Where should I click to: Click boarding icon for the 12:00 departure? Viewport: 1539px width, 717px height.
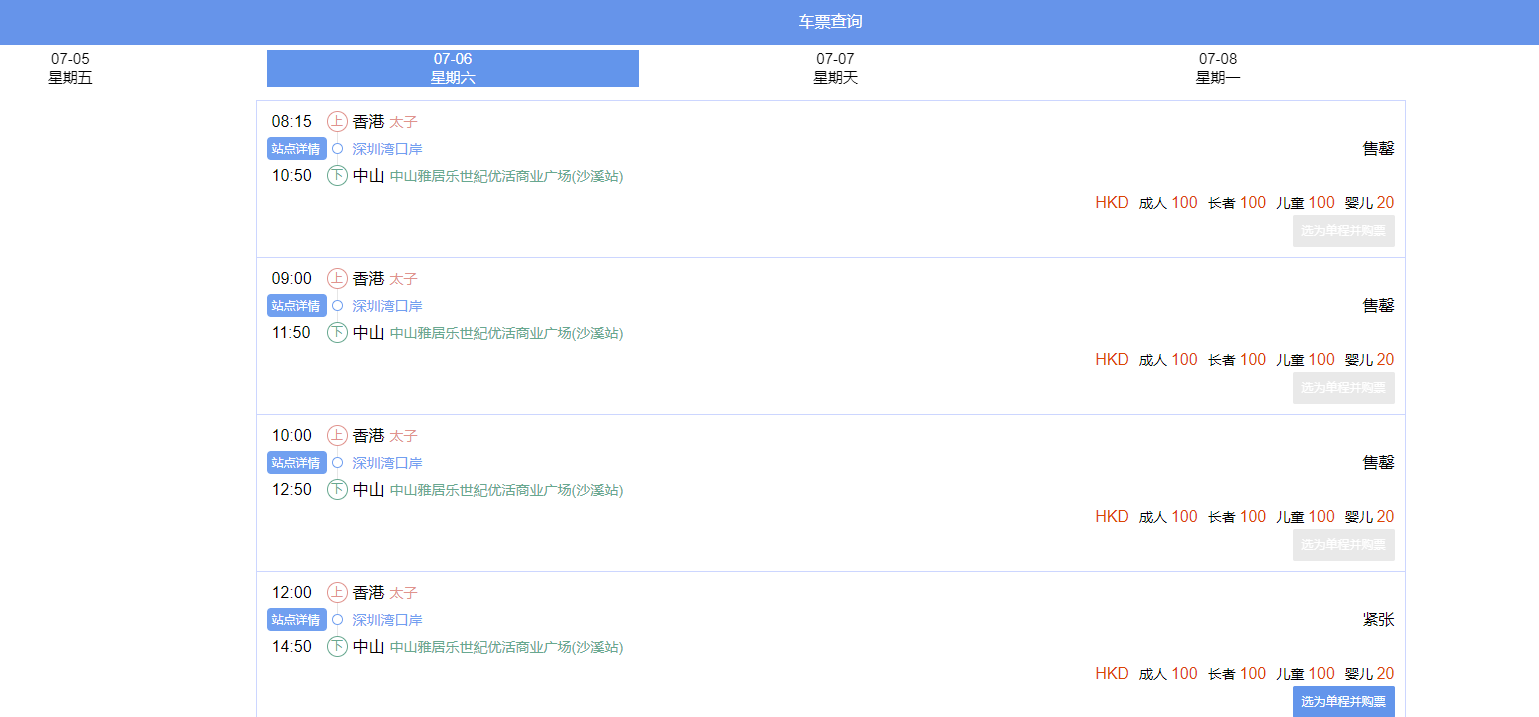[x=337, y=593]
